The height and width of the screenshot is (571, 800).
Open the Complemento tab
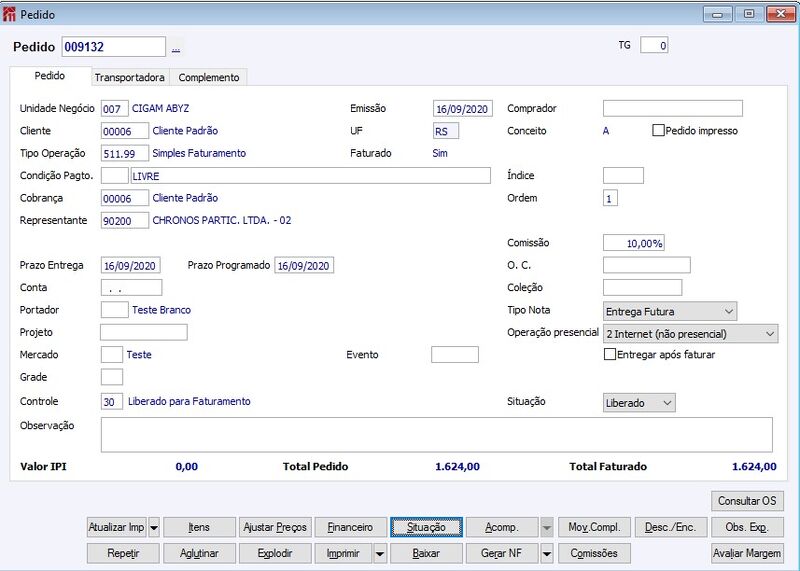pos(209,78)
